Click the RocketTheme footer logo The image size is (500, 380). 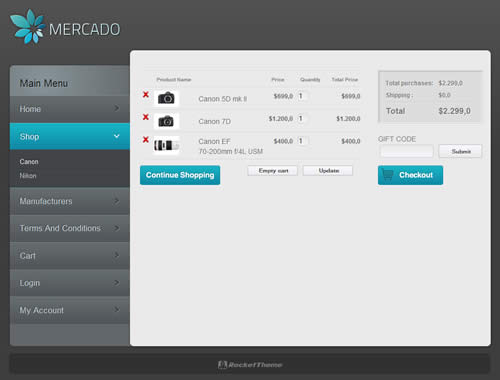(x=250, y=365)
